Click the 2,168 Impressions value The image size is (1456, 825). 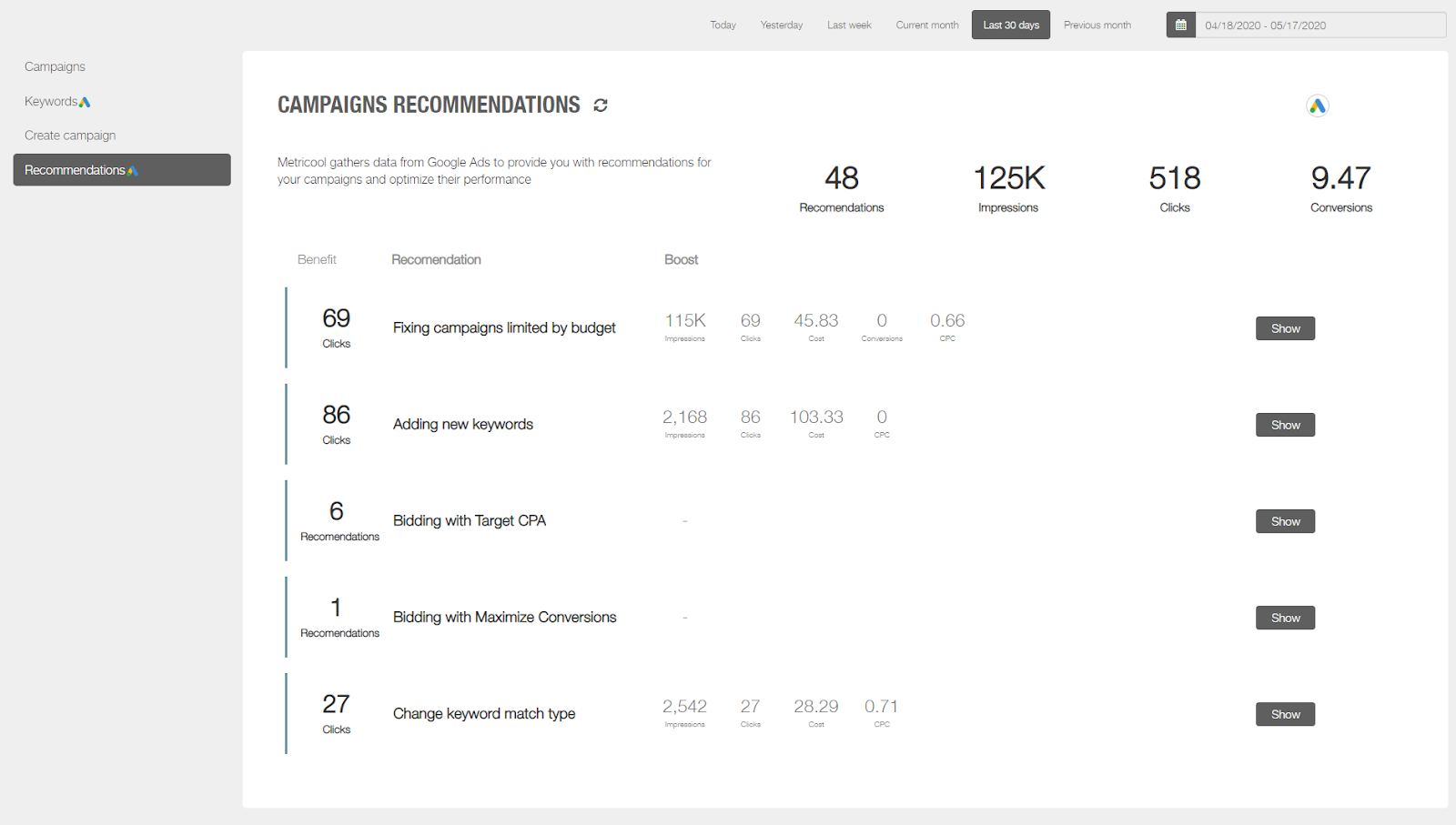coord(684,422)
